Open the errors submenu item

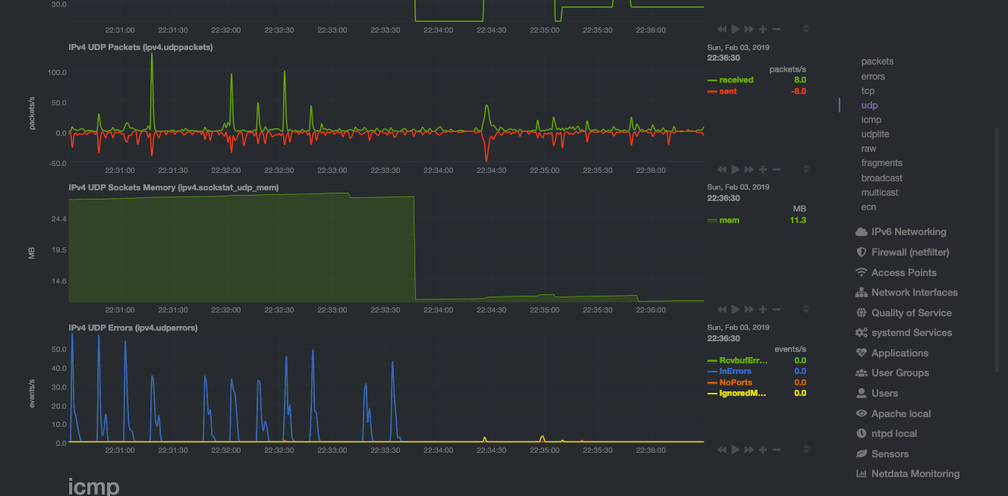click(x=873, y=76)
